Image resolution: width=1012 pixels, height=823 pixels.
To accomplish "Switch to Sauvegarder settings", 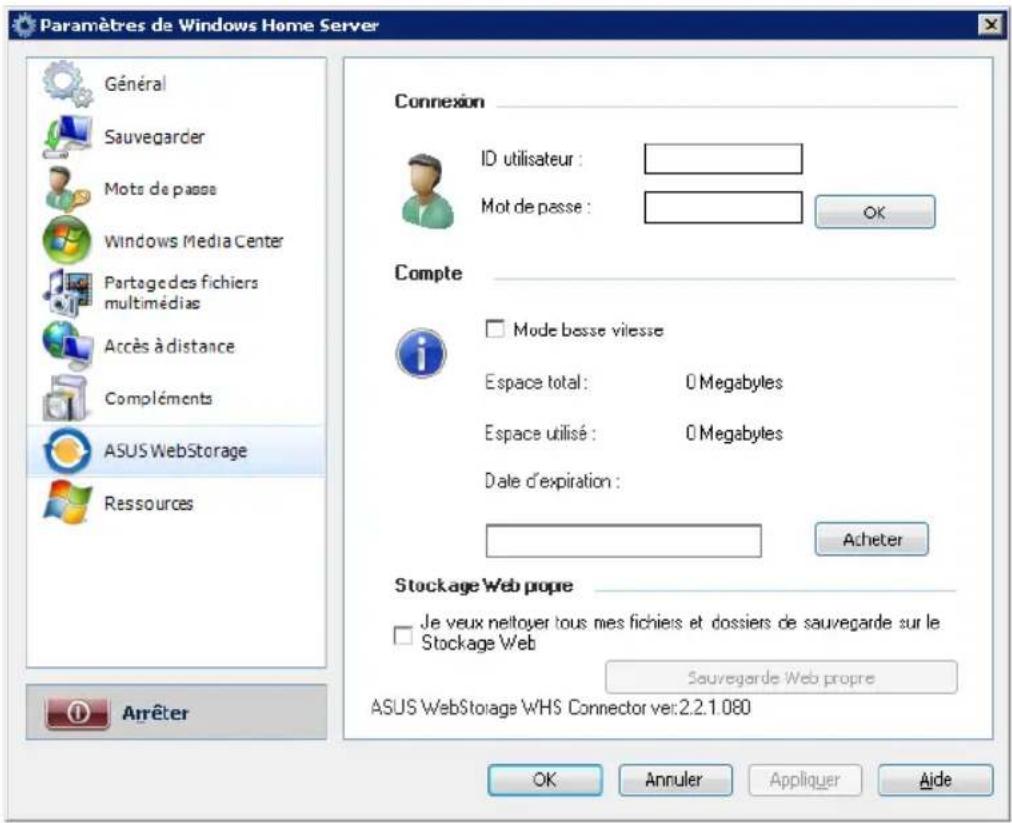I will [154, 137].
